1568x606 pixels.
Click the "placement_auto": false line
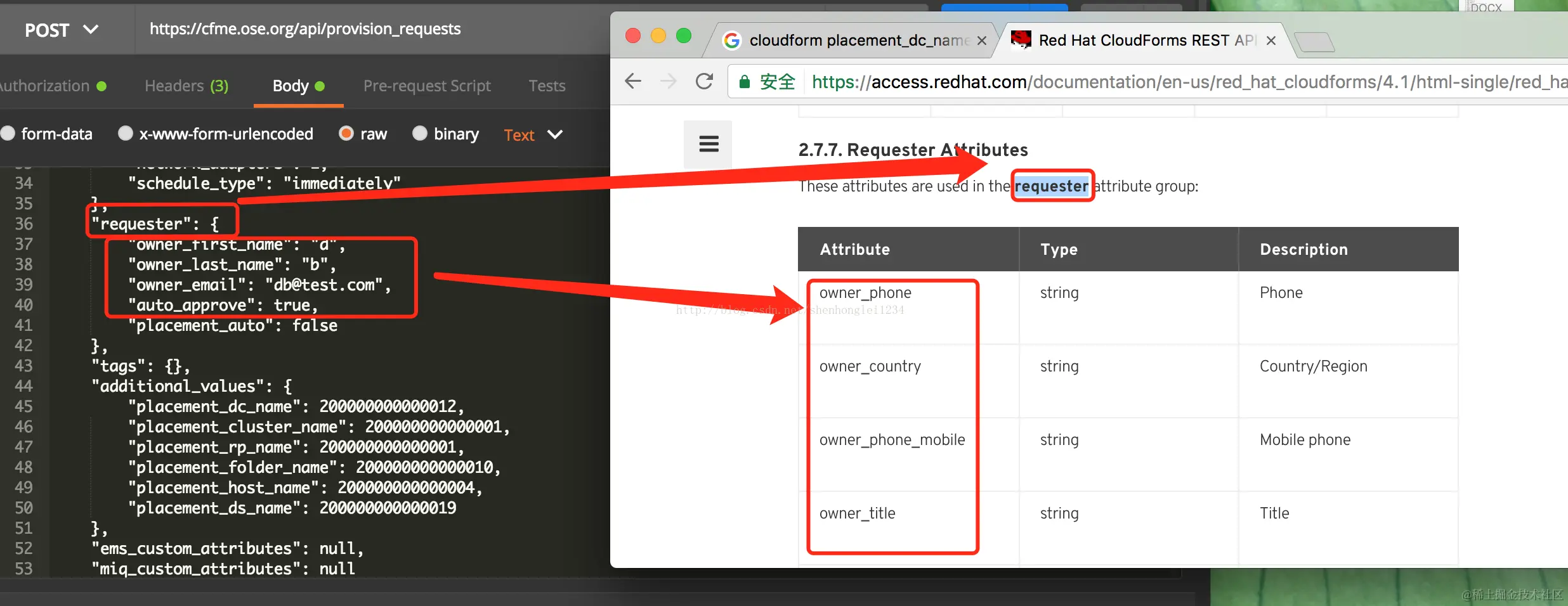coord(233,325)
